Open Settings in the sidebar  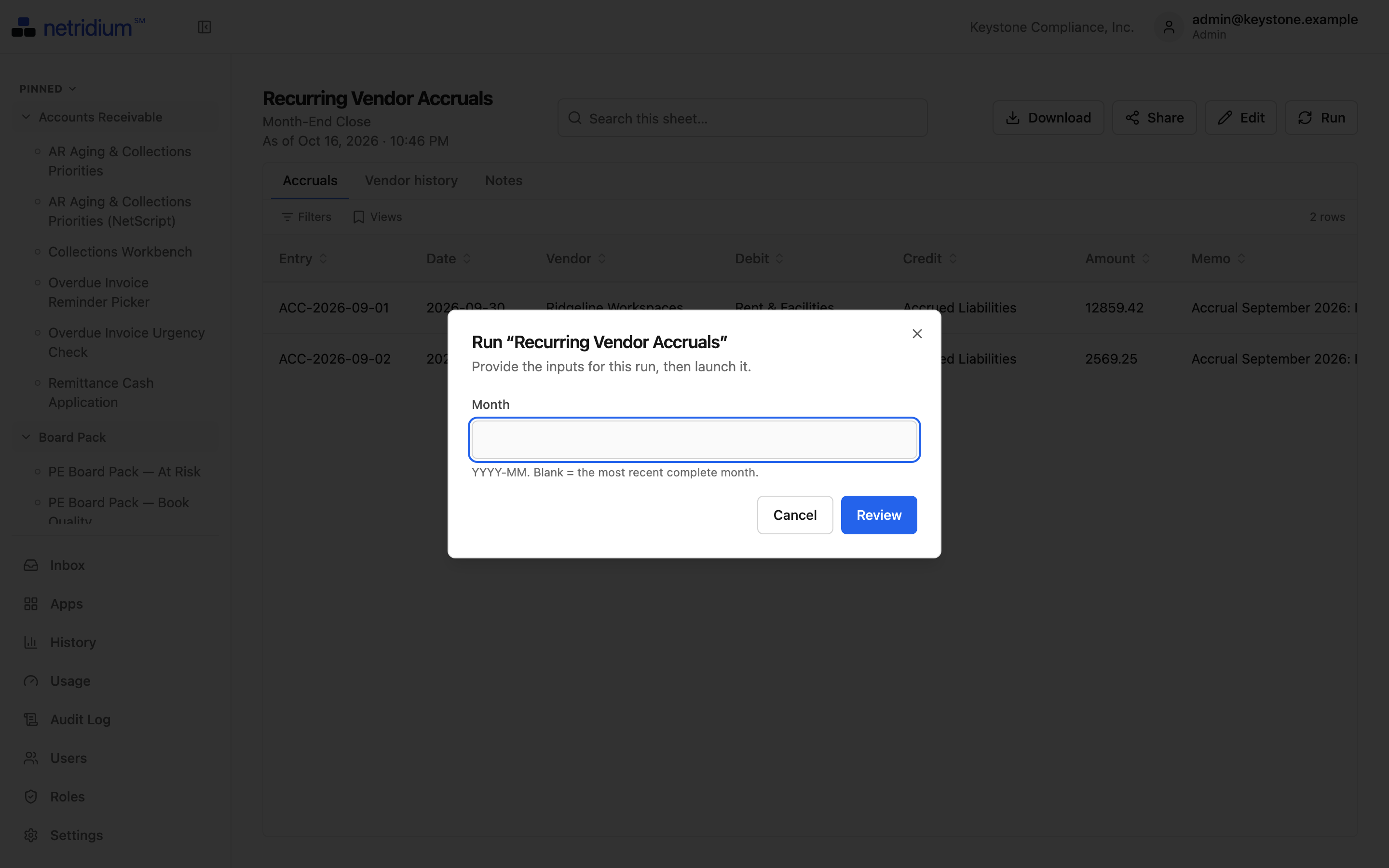point(76,835)
